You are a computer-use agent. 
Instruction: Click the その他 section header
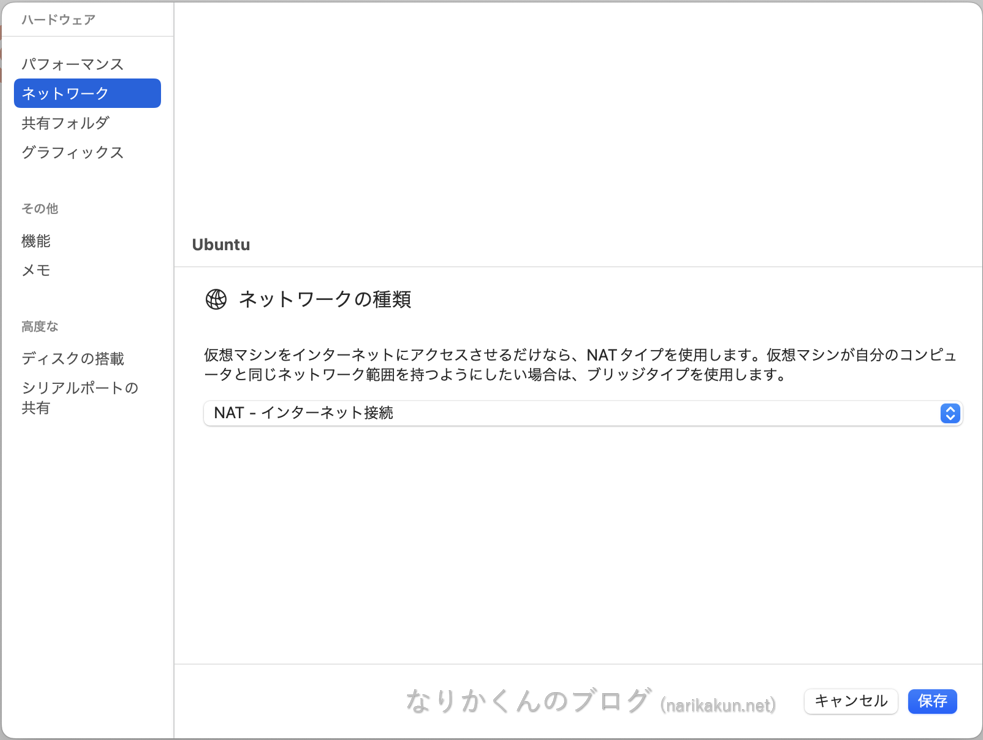pyautogui.click(x=39, y=209)
